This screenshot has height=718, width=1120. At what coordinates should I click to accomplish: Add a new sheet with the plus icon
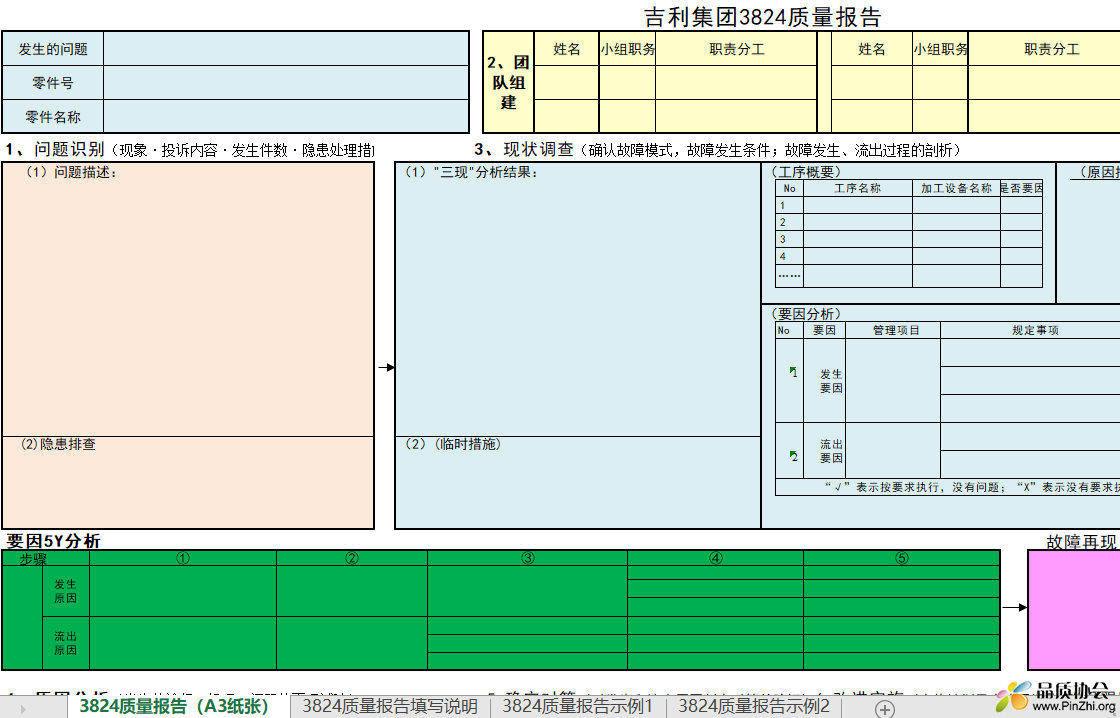(884, 709)
